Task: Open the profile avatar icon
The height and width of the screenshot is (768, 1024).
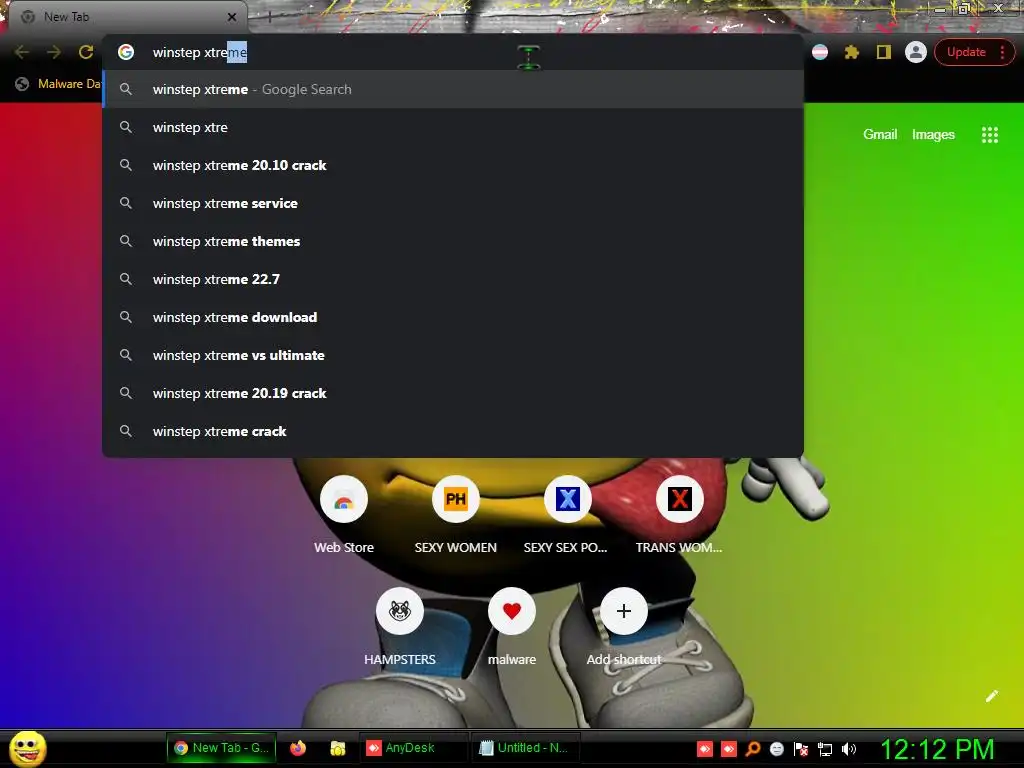Action: coord(916,52)
